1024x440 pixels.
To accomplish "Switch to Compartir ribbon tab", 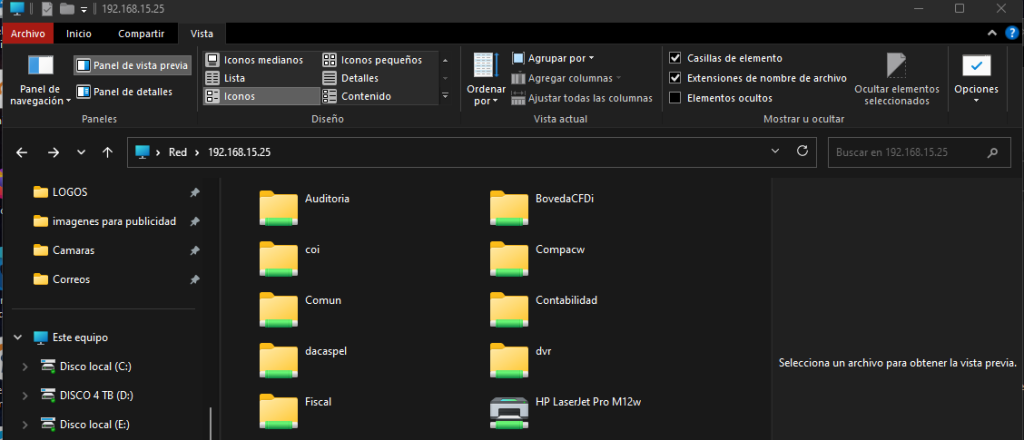I will 141,33.
